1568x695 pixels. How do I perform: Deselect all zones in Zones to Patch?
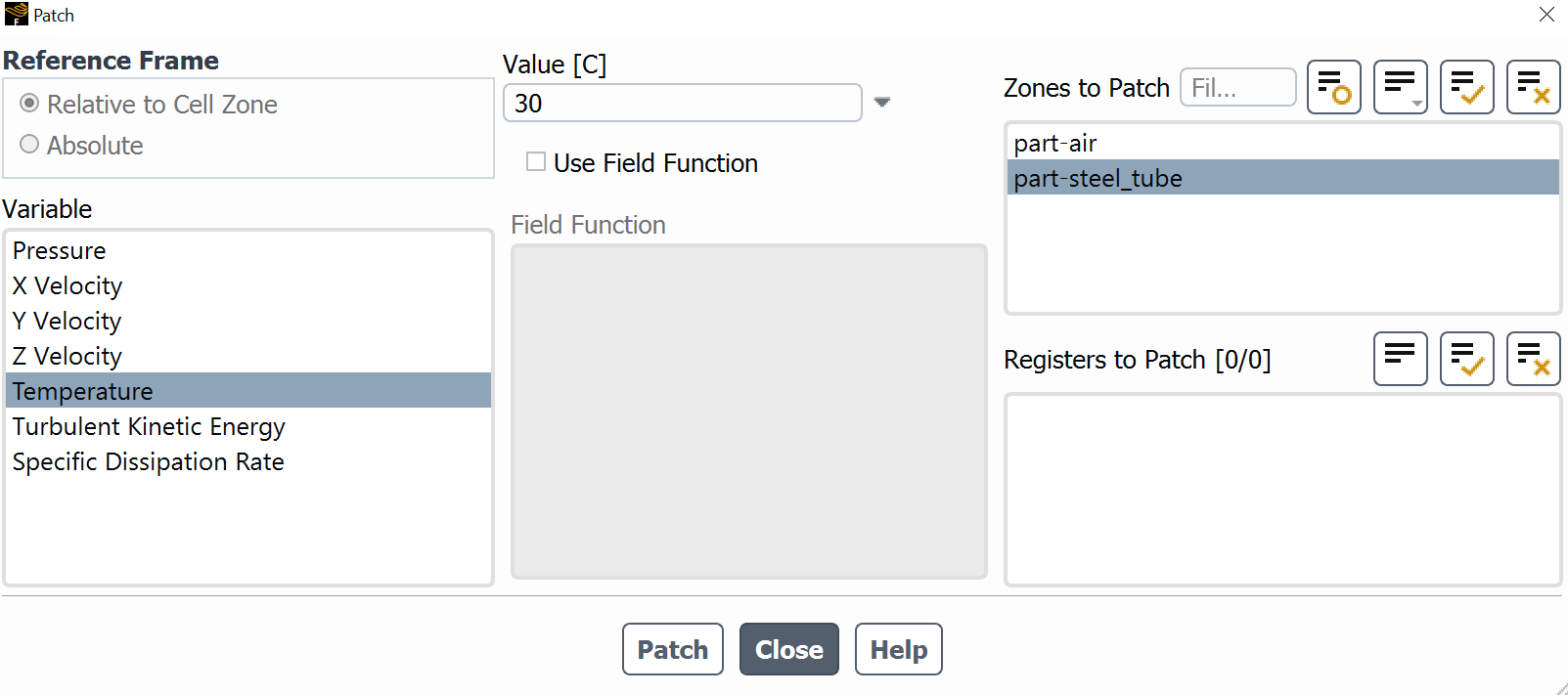[1533, 87]
